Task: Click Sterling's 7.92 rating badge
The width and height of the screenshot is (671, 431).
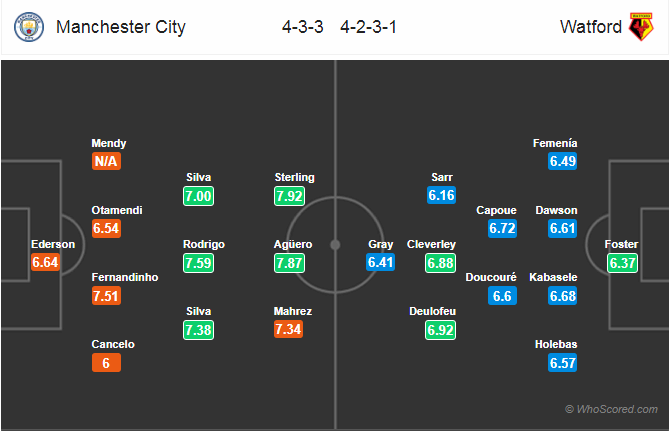Action: coord(289,196)
